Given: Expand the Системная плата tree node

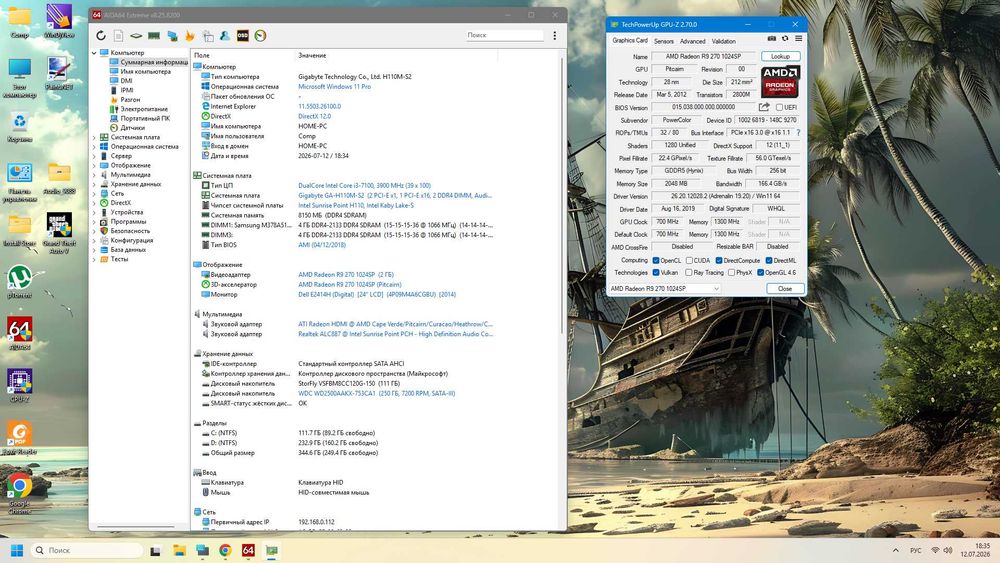Looking at the screenshot, I should coord(94,137).
